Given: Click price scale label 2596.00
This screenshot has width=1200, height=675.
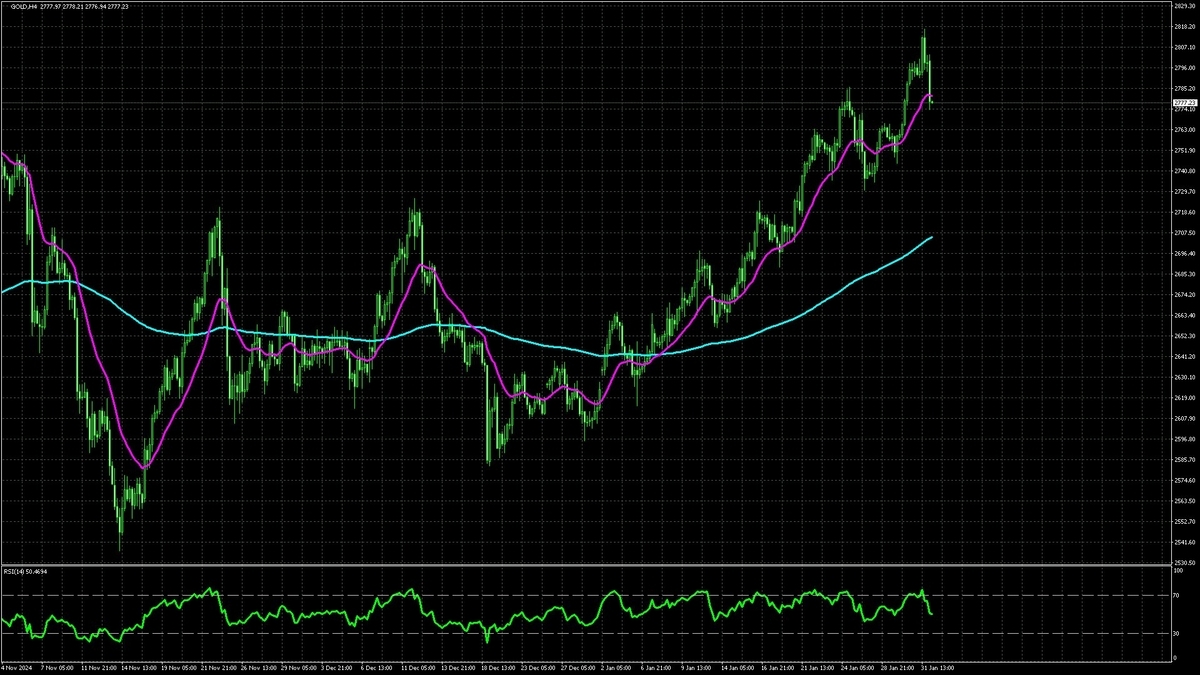Looking at the screenshot, I should click(x=1184, y=439).
